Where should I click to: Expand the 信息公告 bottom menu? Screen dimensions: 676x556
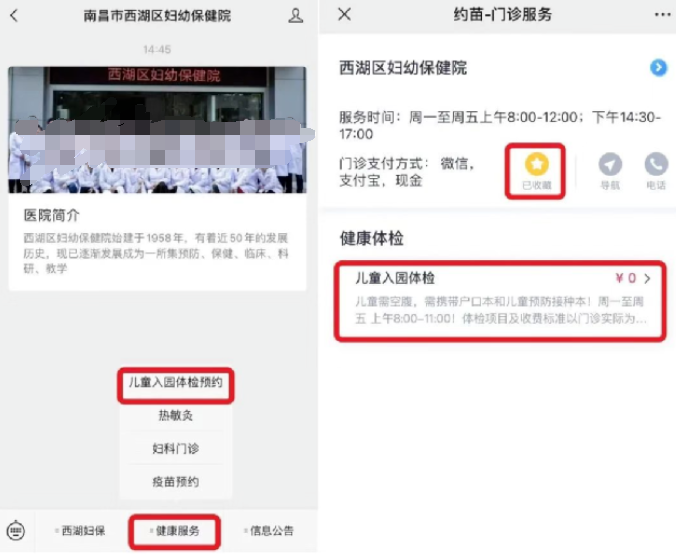tap(269, 531)
